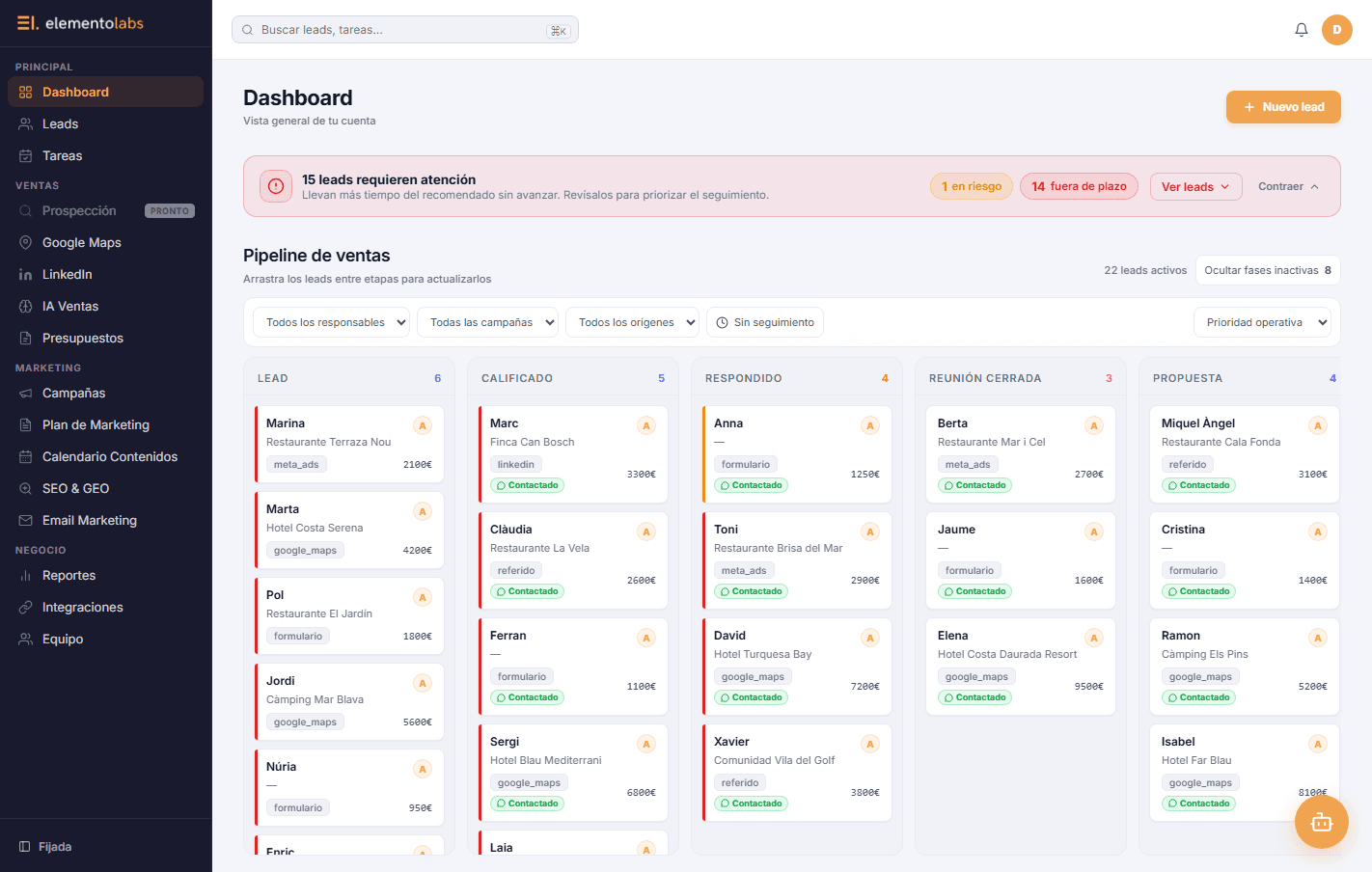The image size is (1372, 872).
Task: Click the Tareas calendar icon in sidebar
Action: pos(26,156)
